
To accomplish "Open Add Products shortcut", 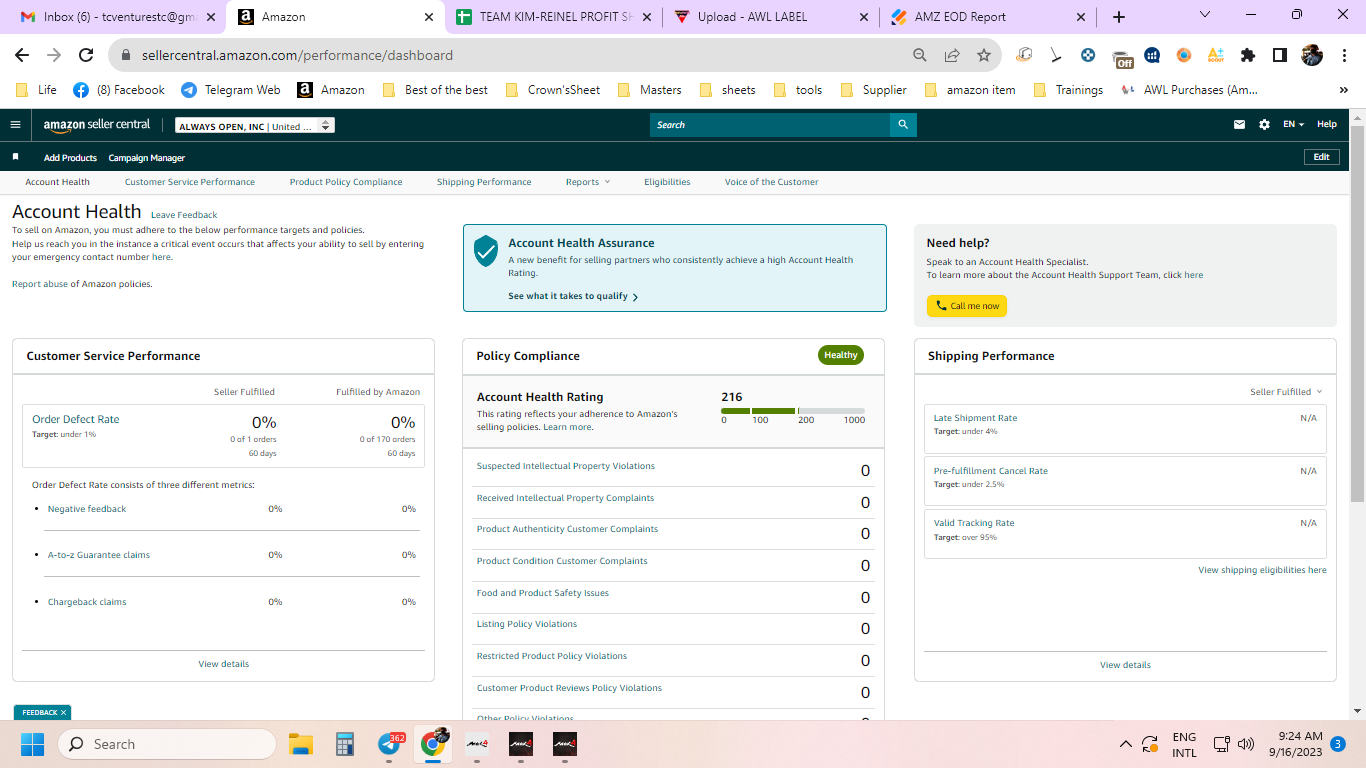I will (x=70, y=158).
